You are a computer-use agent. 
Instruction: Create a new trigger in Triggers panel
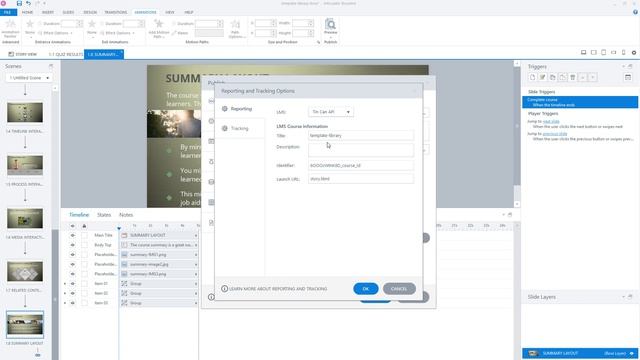click(532, 77)
